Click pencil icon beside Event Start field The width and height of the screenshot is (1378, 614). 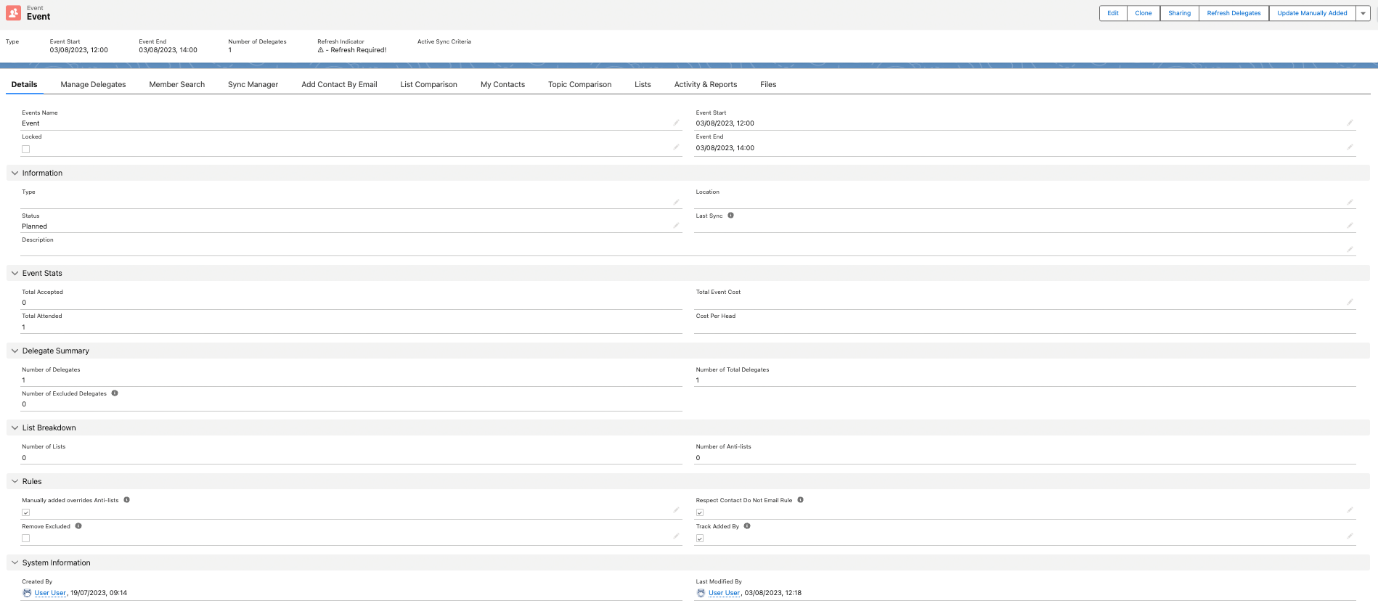[1350, 123]
